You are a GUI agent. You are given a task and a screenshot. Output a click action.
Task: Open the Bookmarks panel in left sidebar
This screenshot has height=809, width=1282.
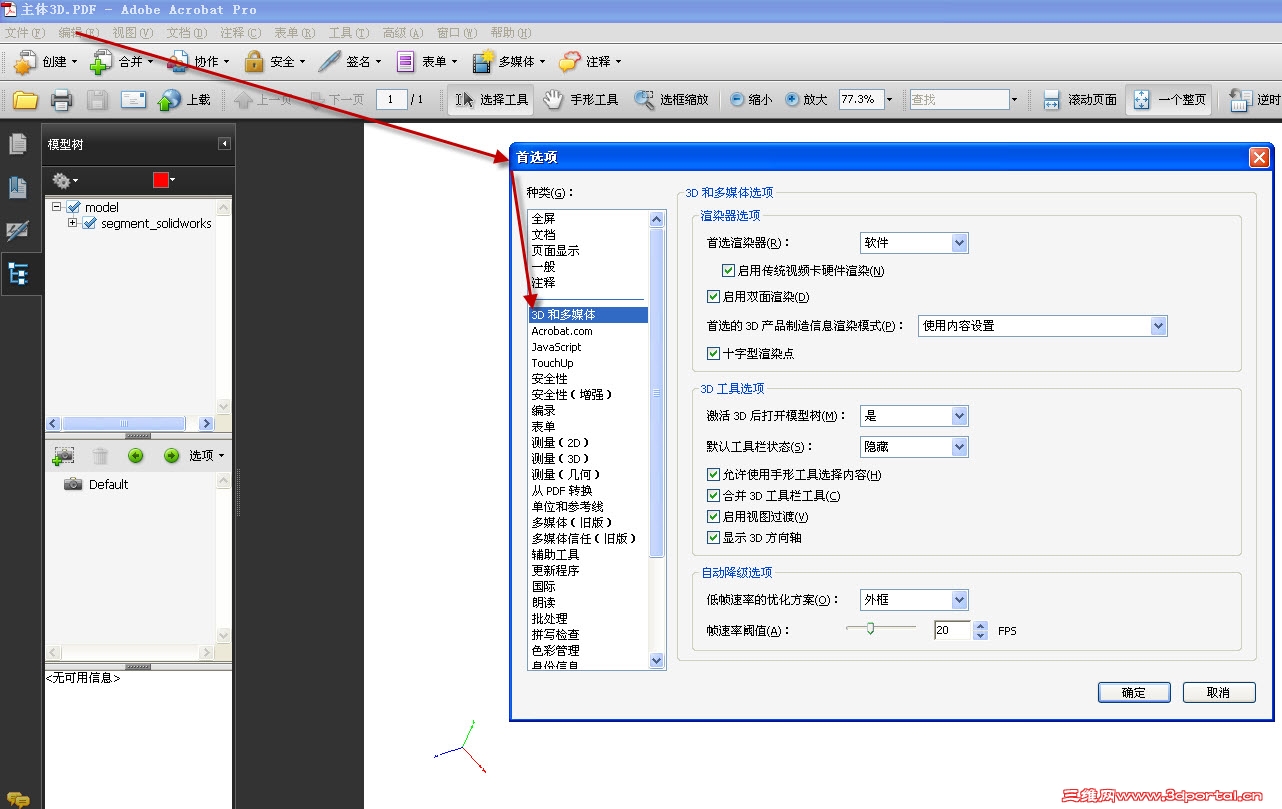[x=18, y=187]
